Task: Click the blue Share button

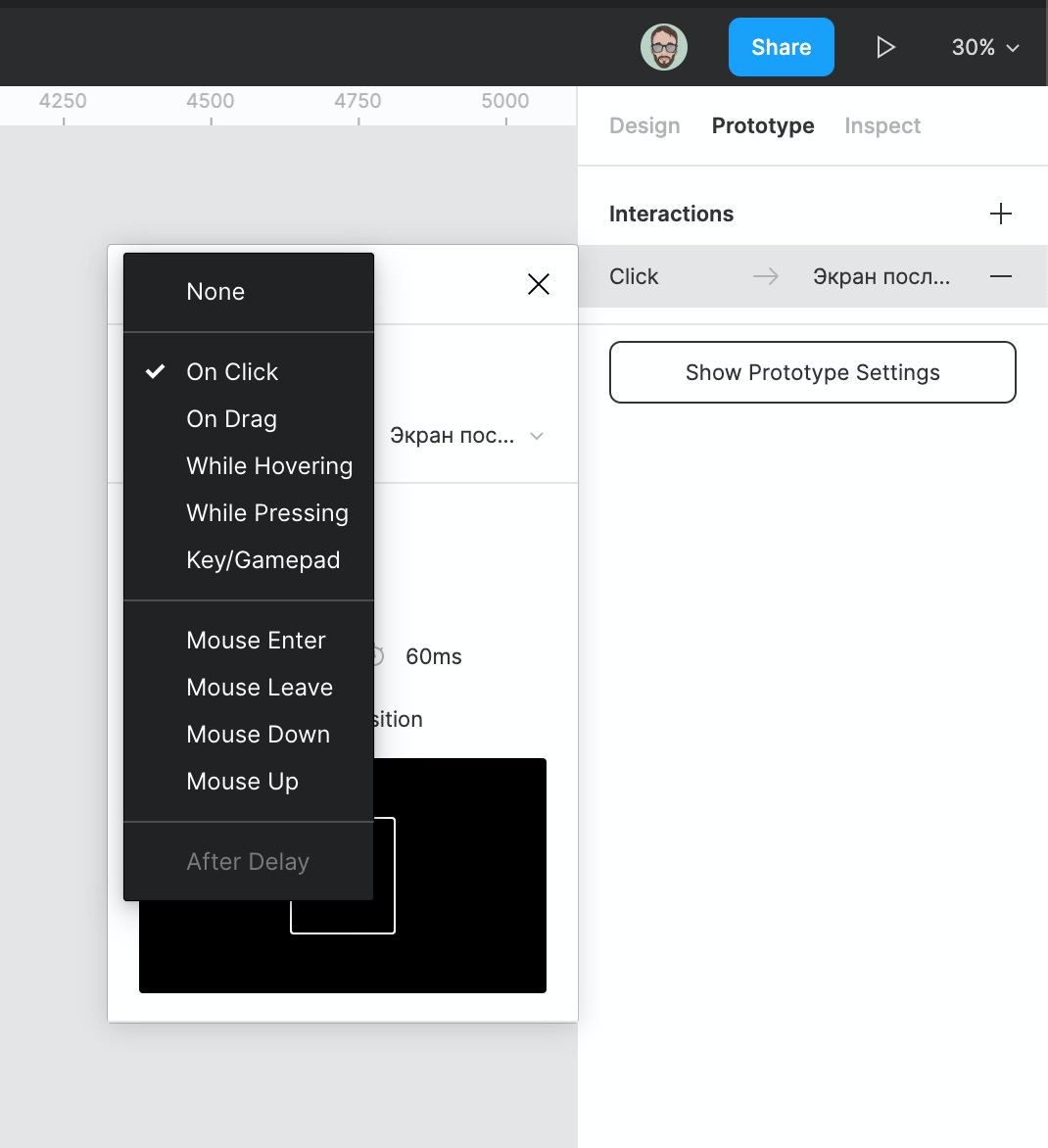Action: [781, 47]
